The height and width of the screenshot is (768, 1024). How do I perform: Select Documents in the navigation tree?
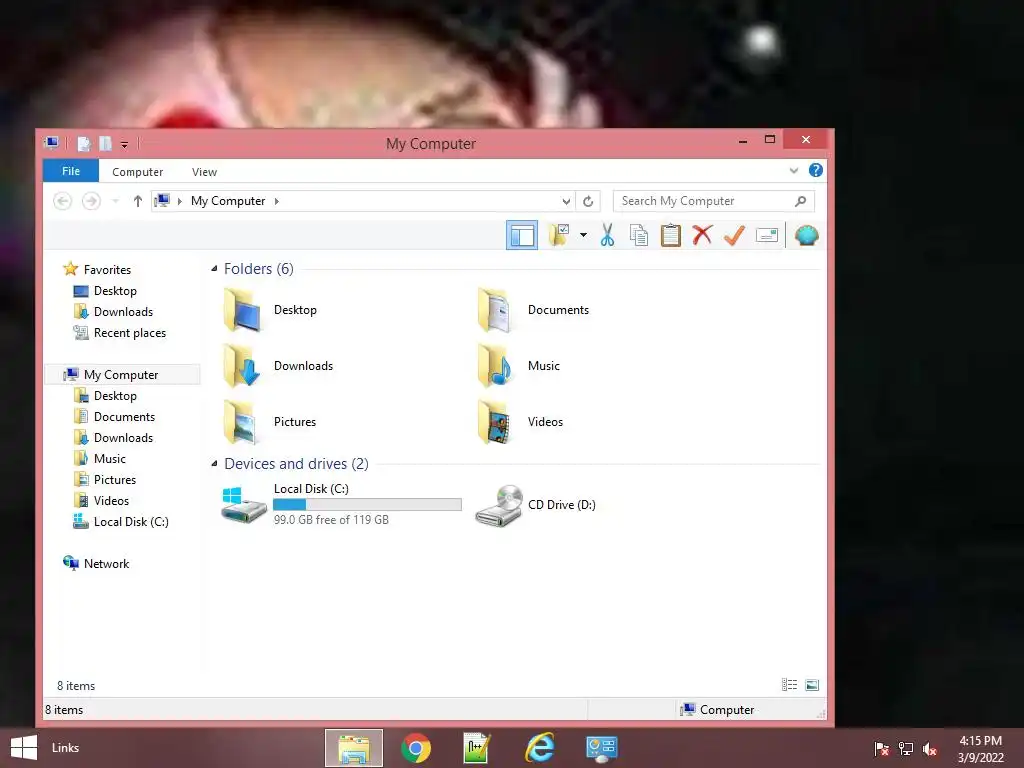click(x=114, y=417)
